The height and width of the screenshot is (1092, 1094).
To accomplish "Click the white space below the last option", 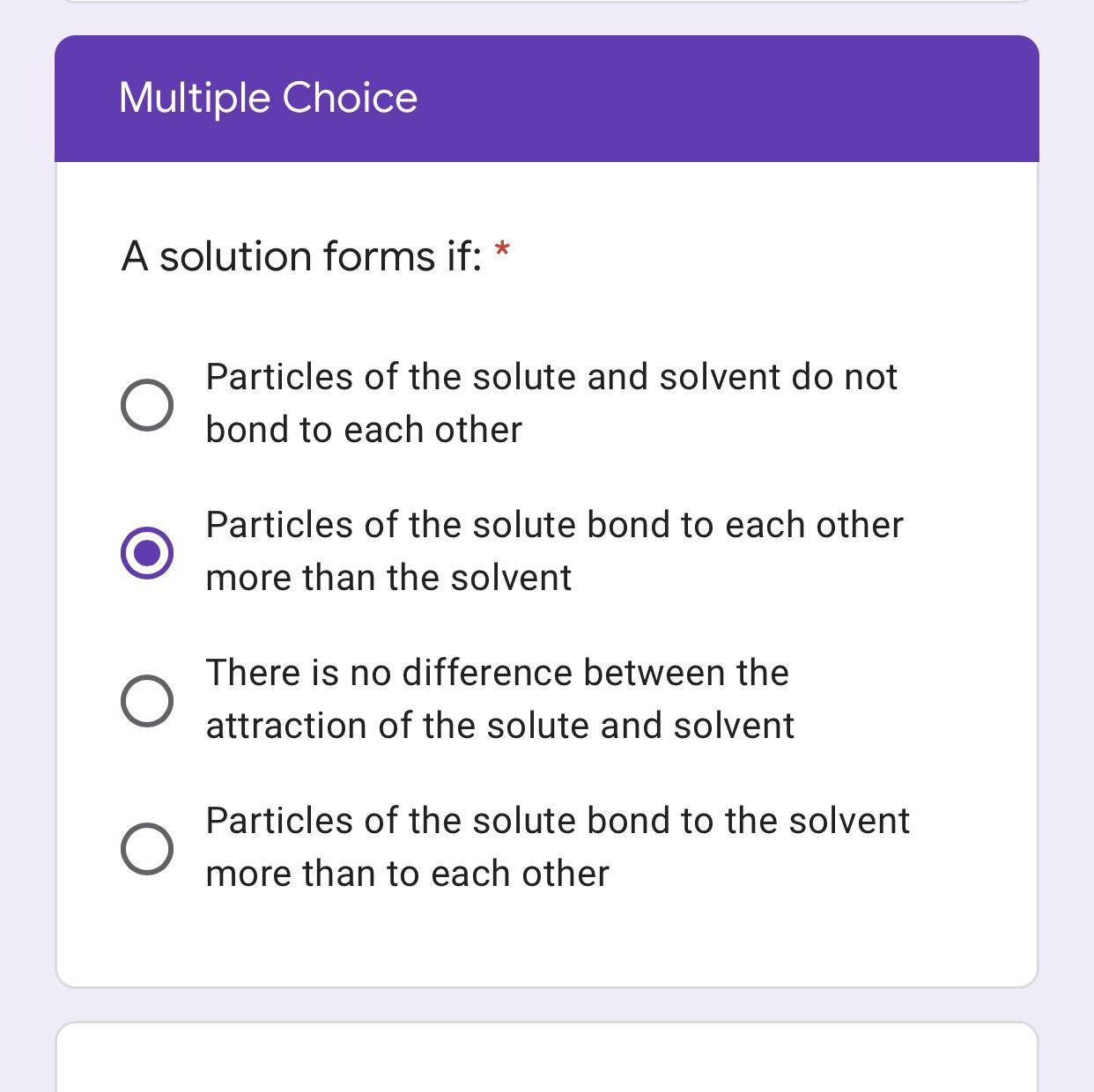I will pyautogui.click(x=546, y=942).
